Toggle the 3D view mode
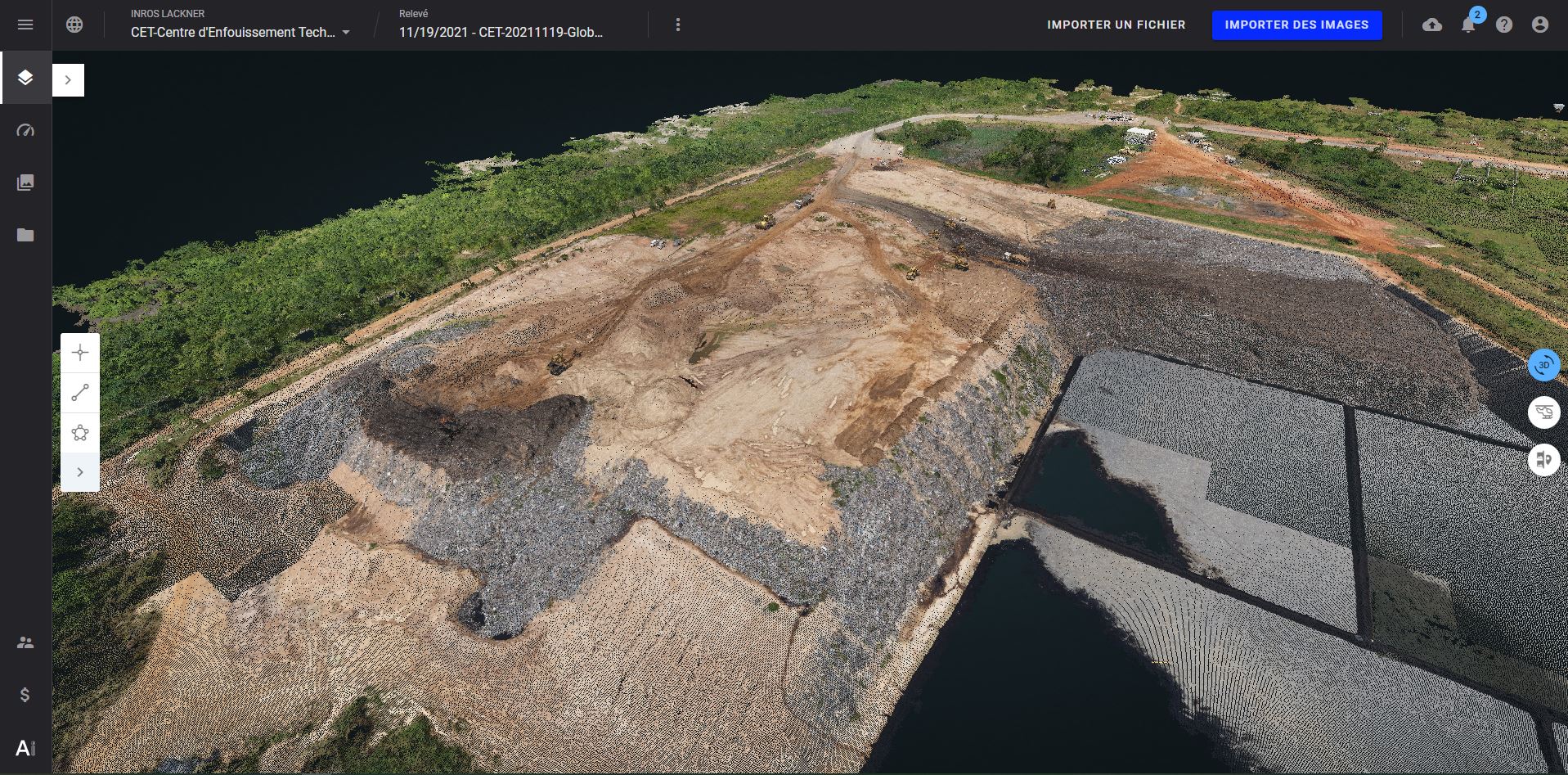Screen dimensions: 1568x775 [1543, 365]
